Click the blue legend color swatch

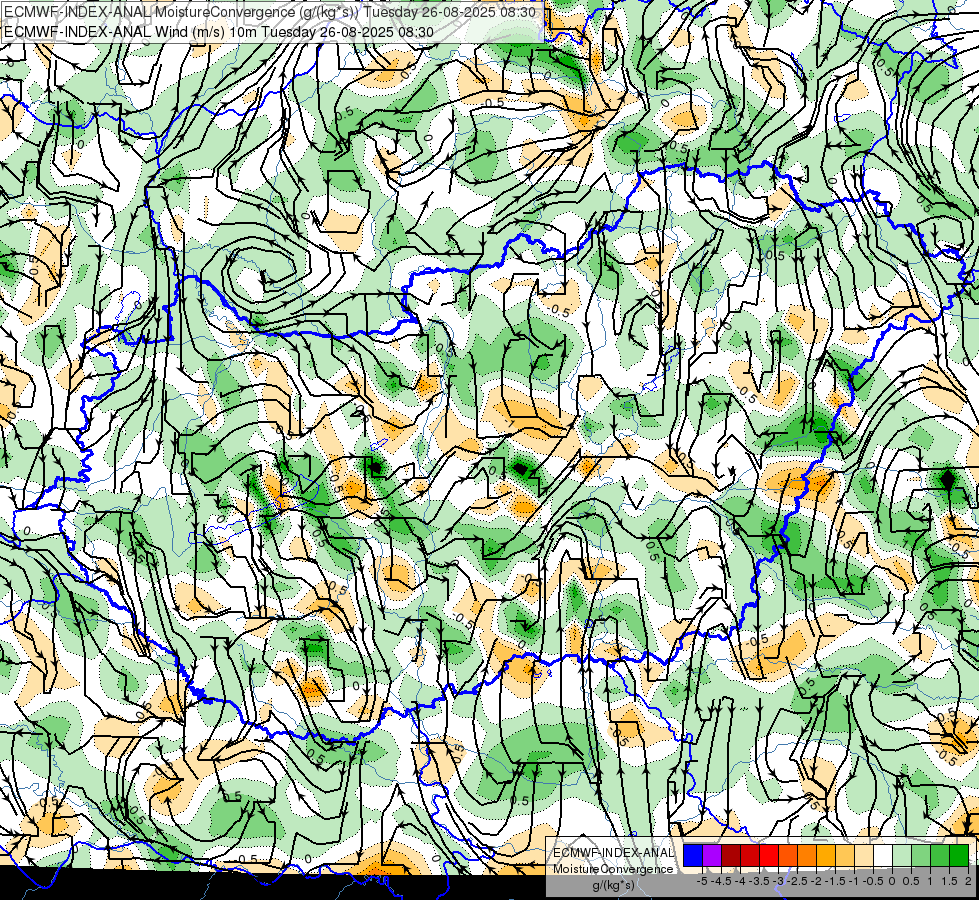click(693, 855)
